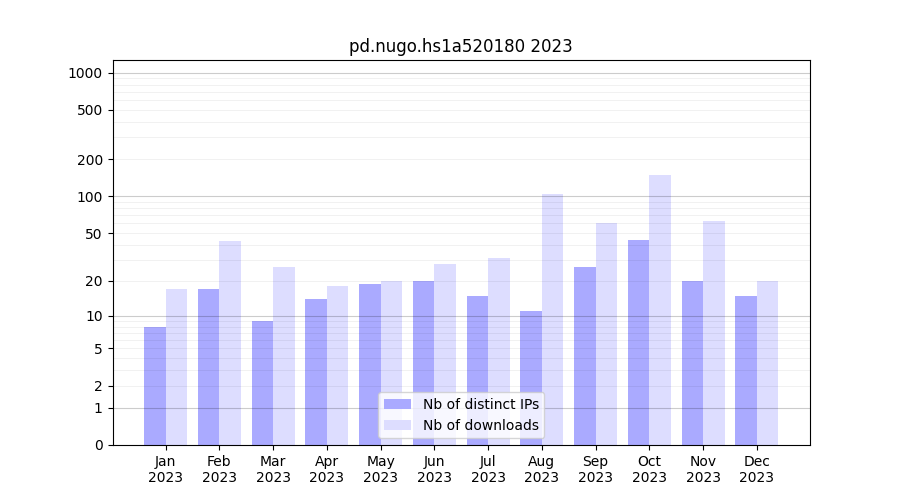
Task: Click the 'Nb of distinct IPs' legend swatch
Action: click(397, 404)
